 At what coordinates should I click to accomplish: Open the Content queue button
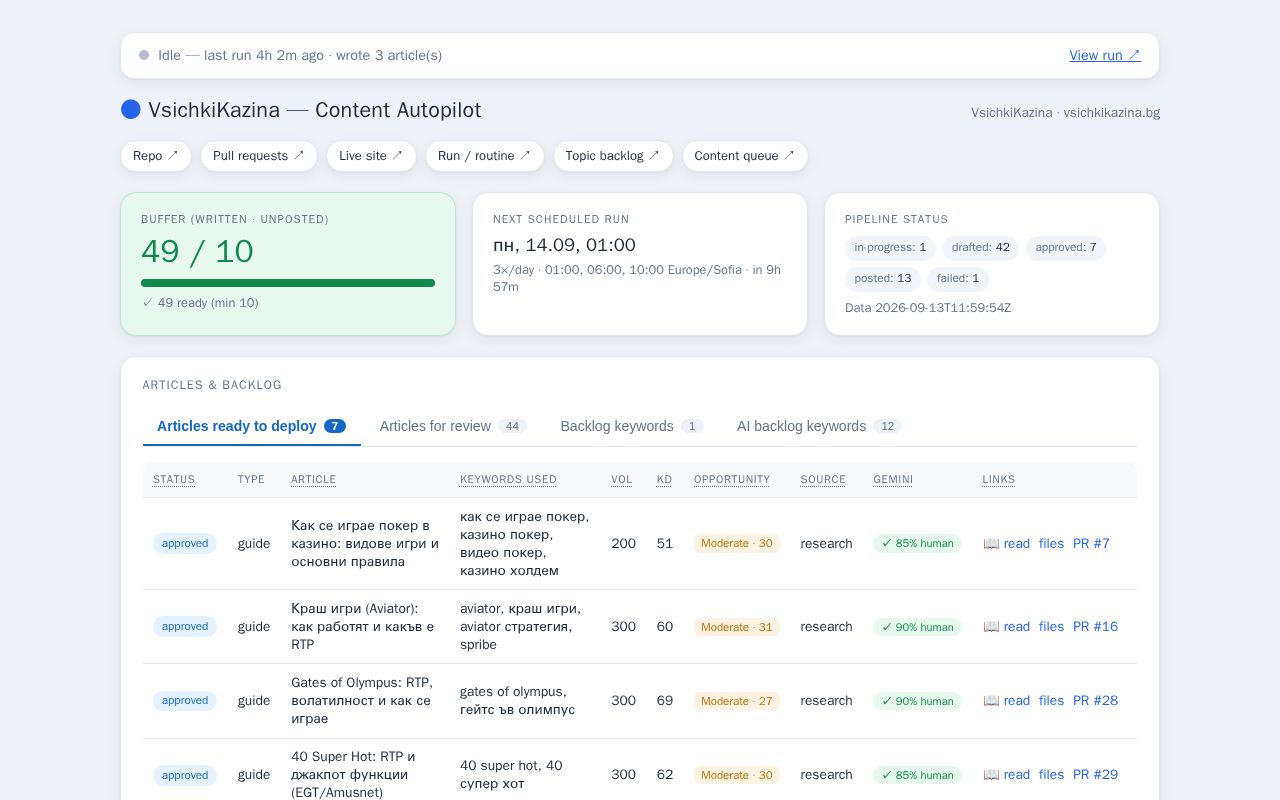click(x=745, y=156)
